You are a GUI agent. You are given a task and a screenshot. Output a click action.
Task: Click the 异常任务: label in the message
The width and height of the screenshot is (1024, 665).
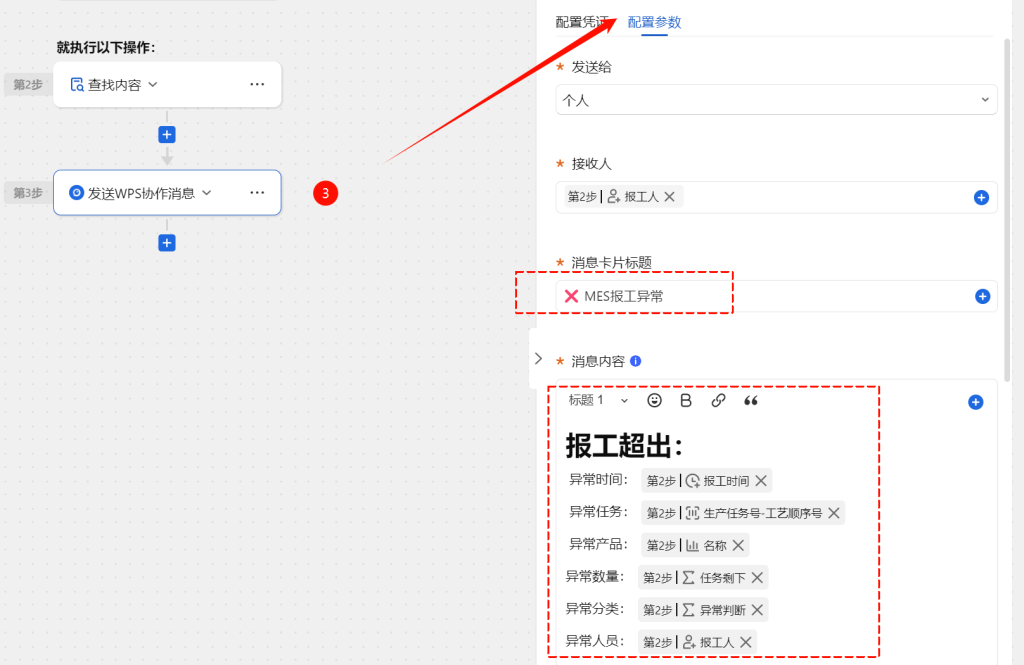(x=598, y=511)
